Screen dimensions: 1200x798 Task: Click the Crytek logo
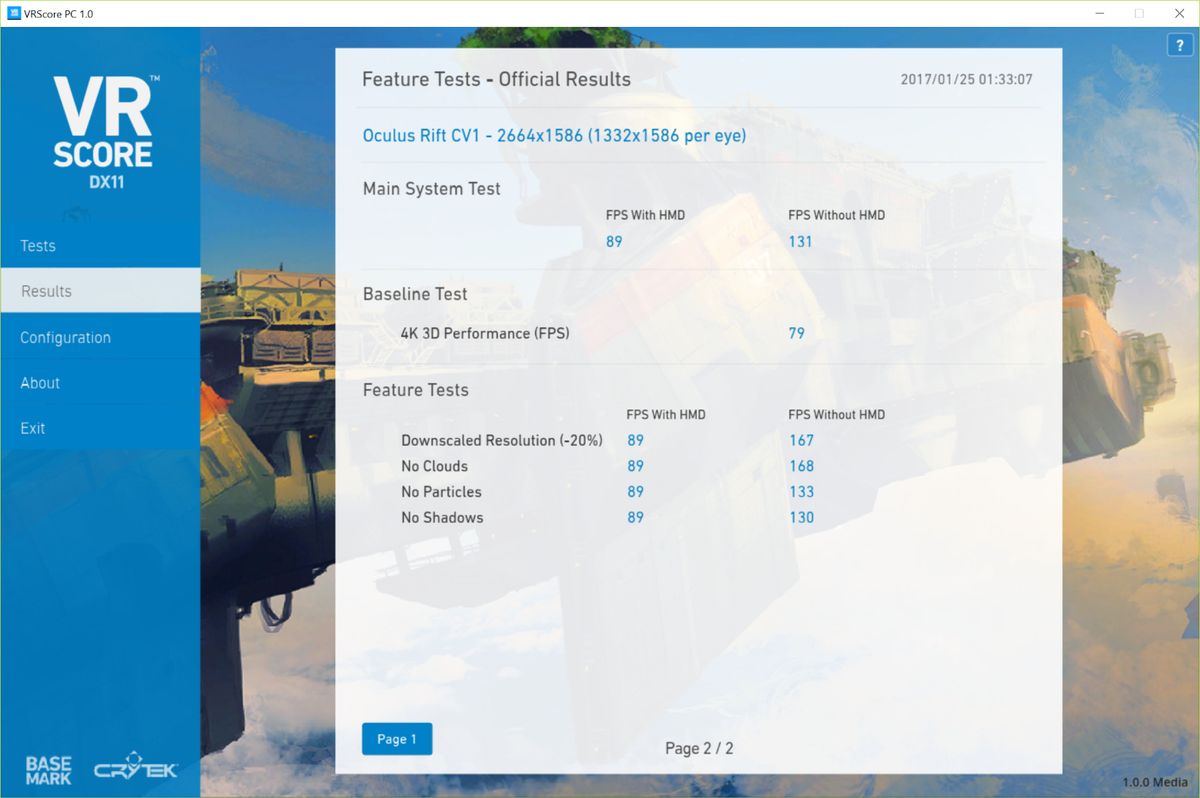(136, 769)
